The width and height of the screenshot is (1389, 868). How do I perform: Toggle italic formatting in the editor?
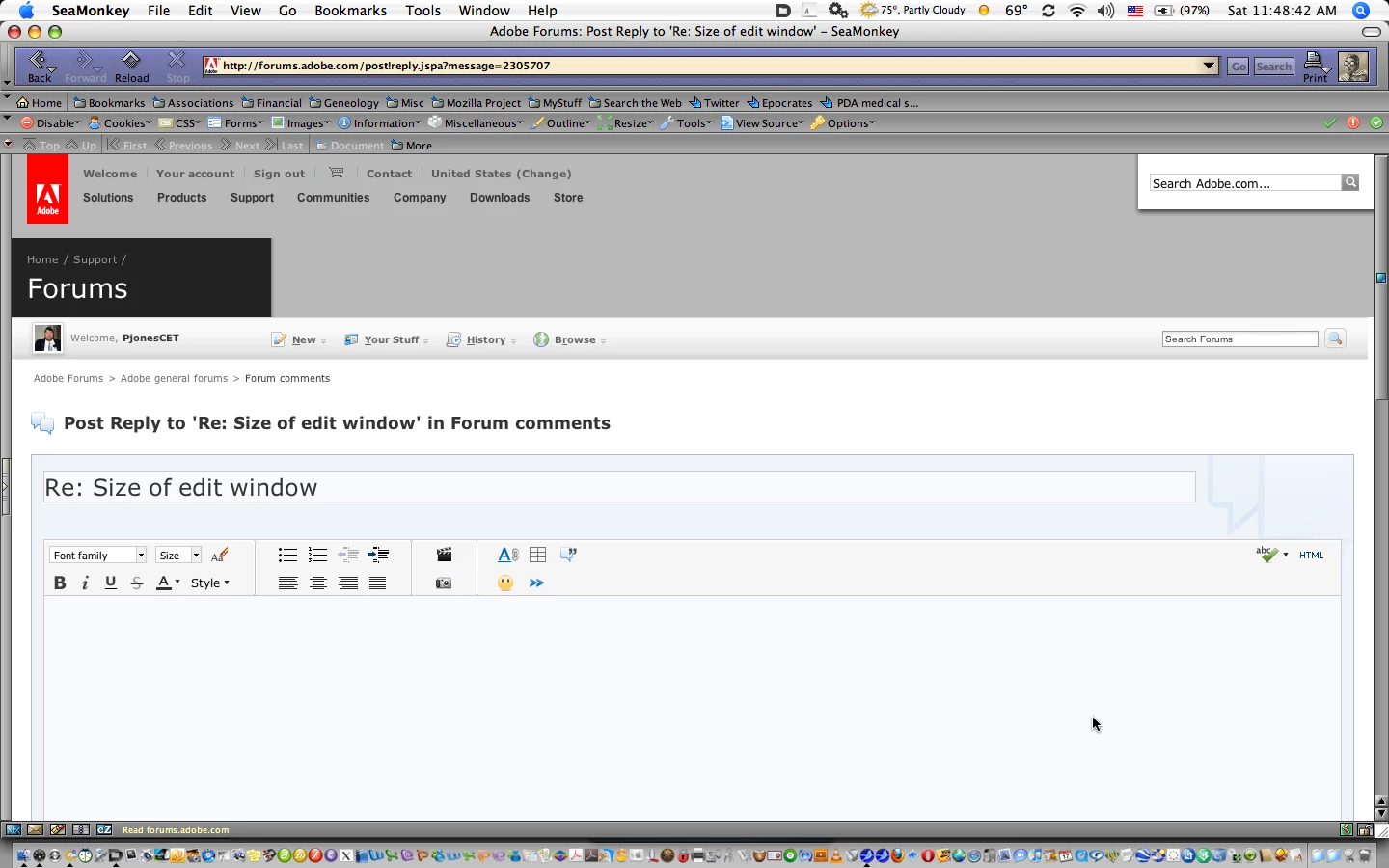[85, 583]
